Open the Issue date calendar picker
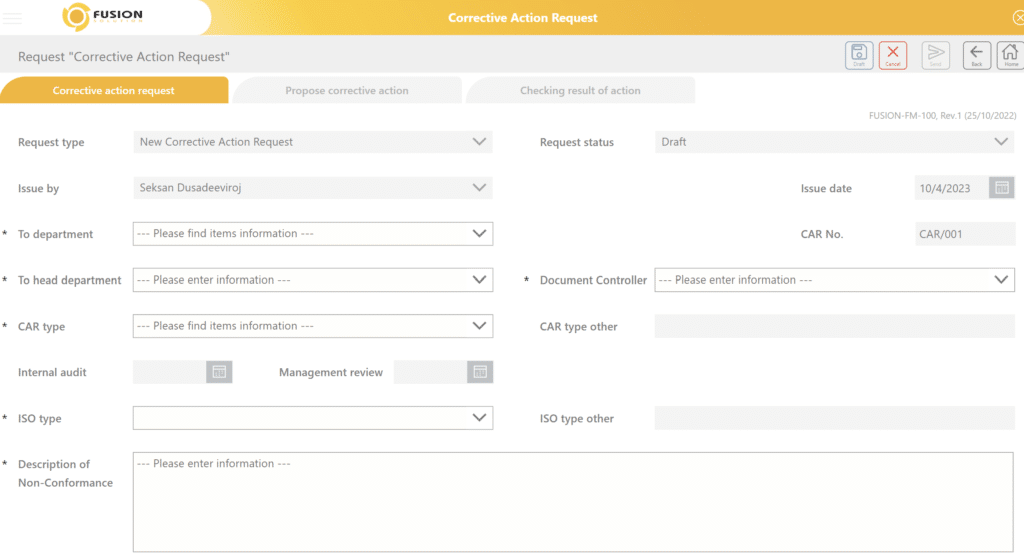This screenshot has width=1024, height=557. 1001,188
